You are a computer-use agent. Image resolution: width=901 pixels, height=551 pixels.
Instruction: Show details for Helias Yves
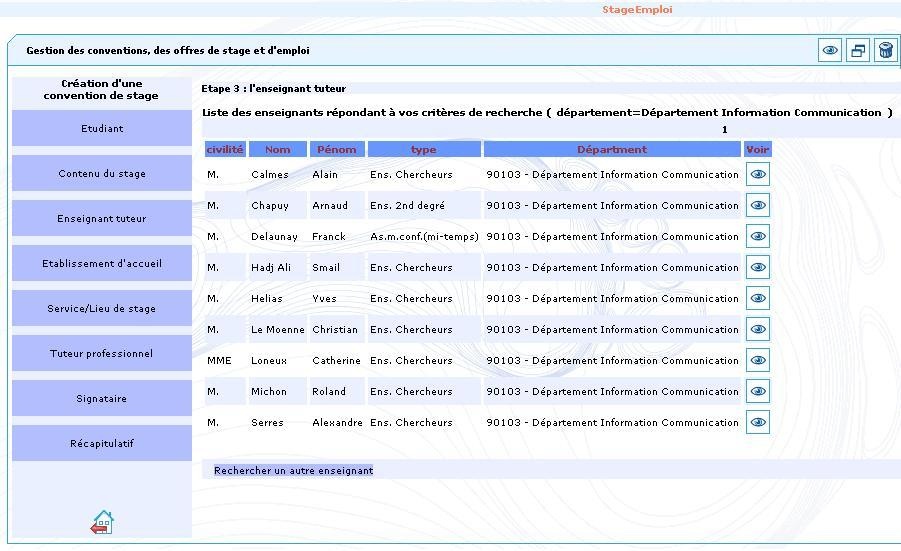(758, 298)
